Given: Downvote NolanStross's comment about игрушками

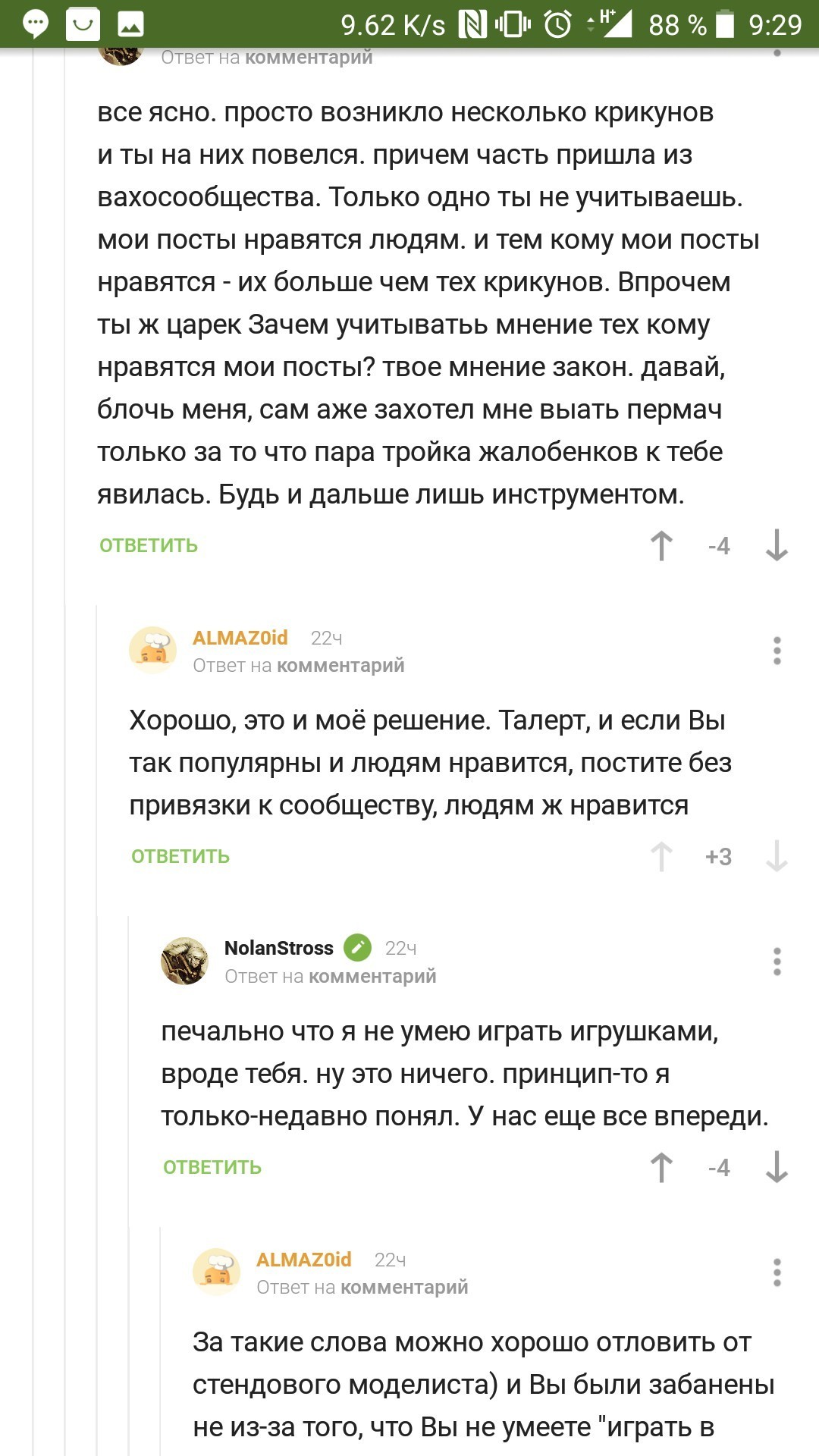Looking at the screenshot, I should (777, 1168).
